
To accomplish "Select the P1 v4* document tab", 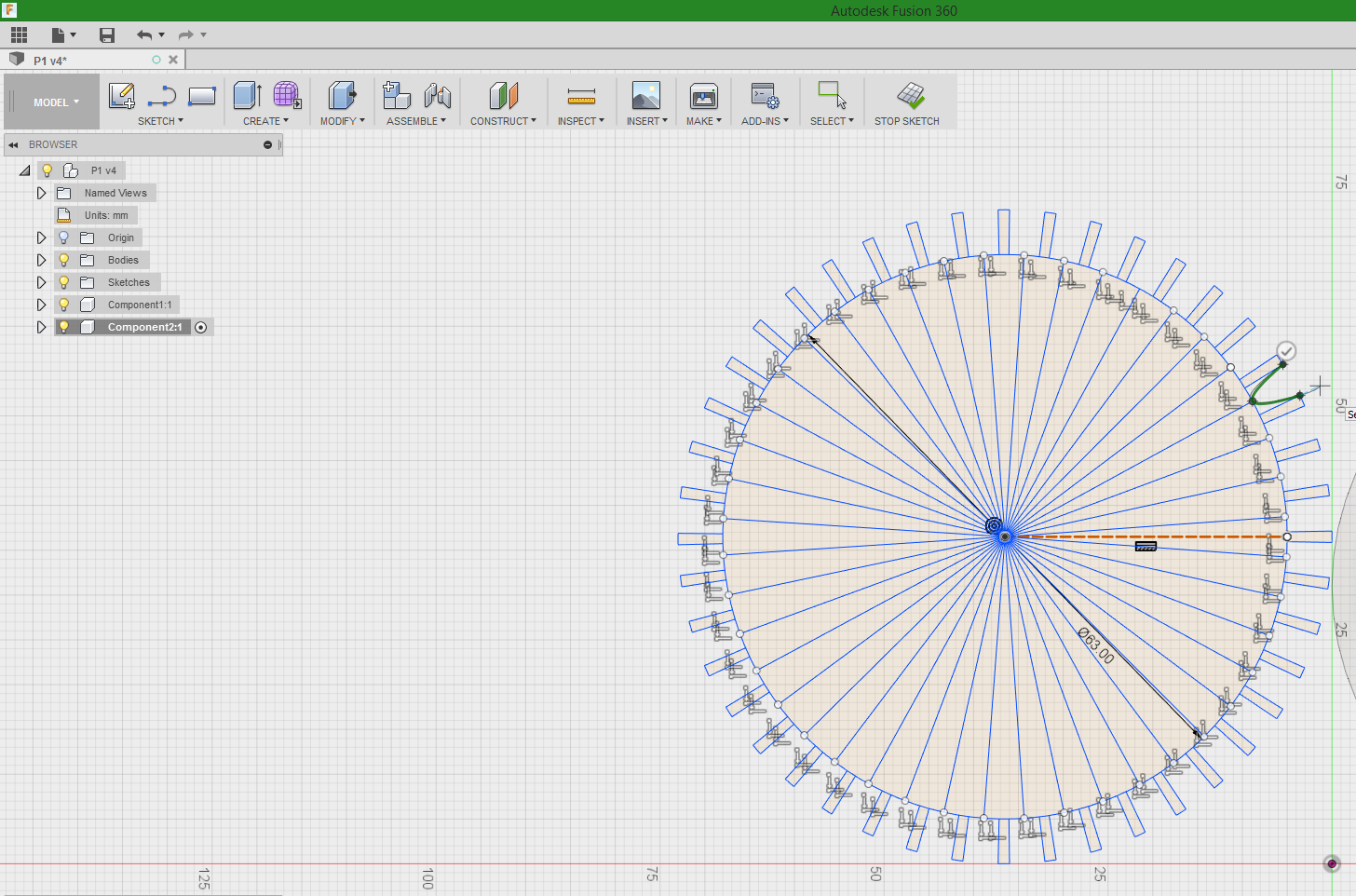I will point(93,60).
